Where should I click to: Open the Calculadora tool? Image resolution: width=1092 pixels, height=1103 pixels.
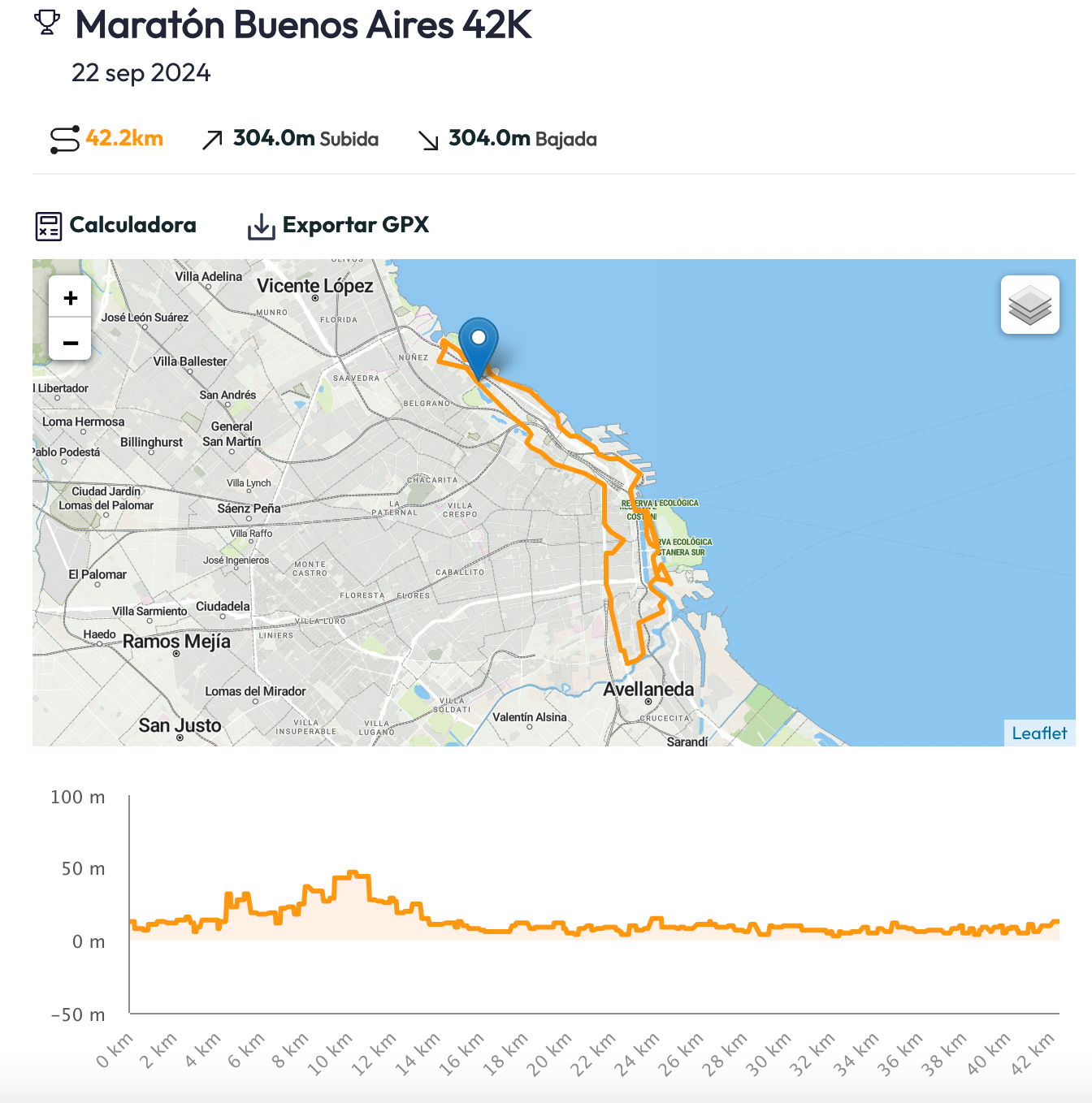132,225
